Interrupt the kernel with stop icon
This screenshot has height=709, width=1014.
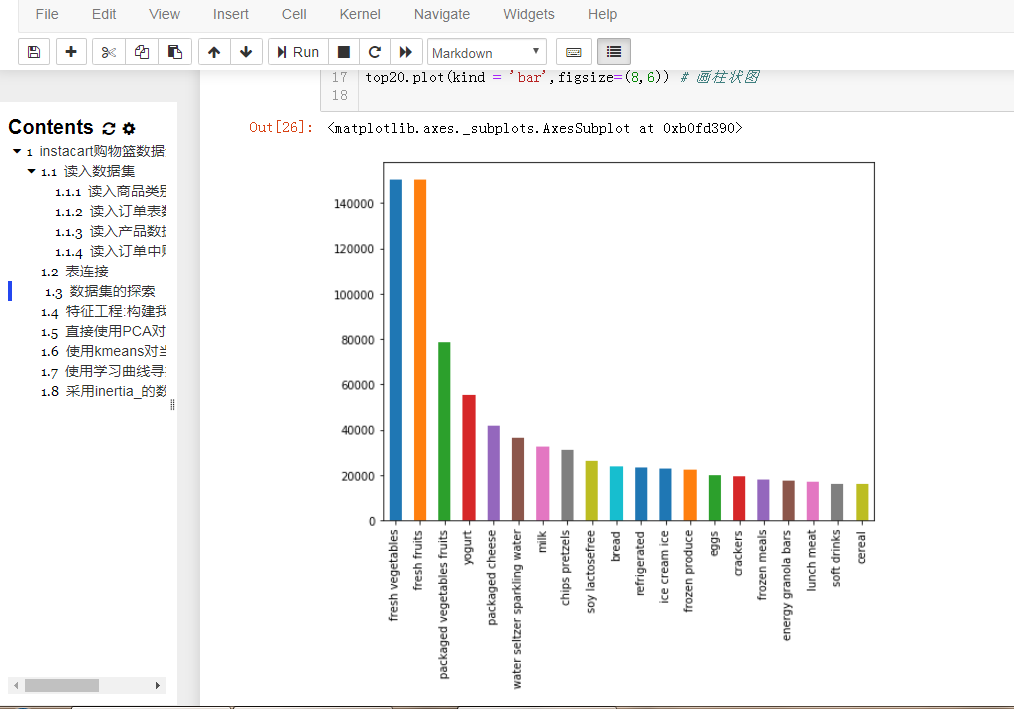pyautogui.click(x=343, y=52)
